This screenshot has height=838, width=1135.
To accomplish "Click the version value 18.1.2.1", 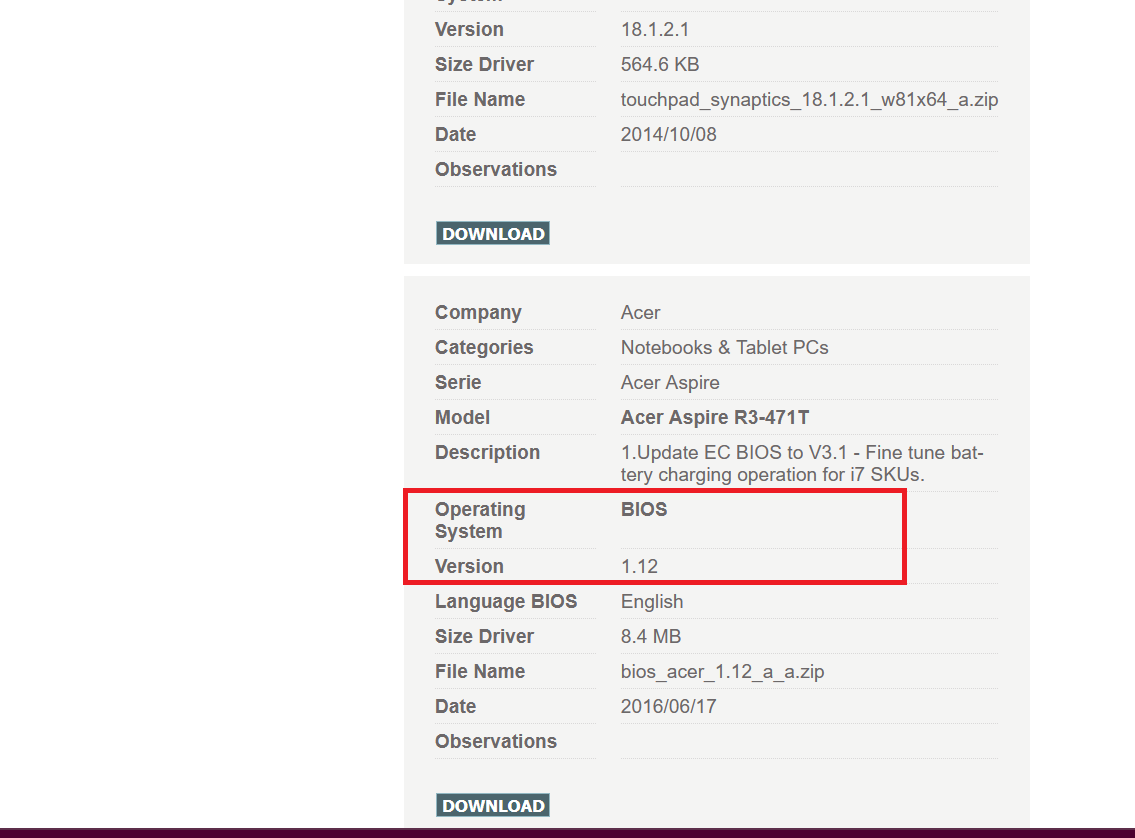I will click(654, 30).
